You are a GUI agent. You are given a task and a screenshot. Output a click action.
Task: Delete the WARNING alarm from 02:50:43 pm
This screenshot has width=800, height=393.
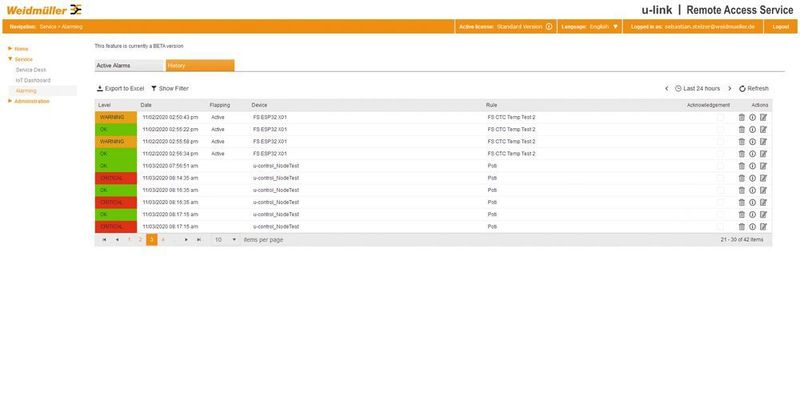click(742, 117)
